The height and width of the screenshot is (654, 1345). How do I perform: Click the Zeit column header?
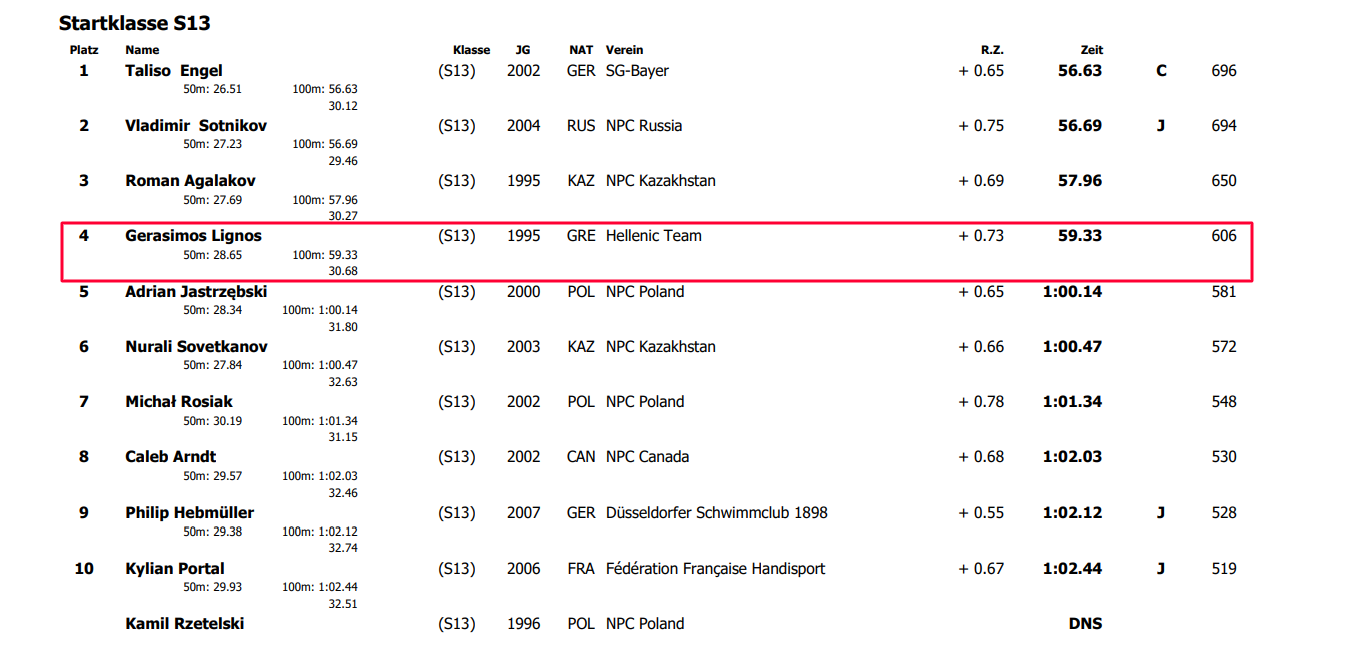(x=1092, y=50)
